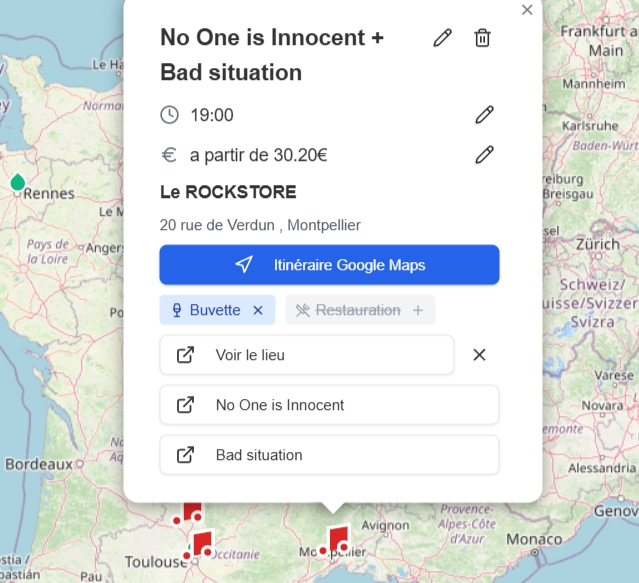Click the venue name 'Le ROCKSTORE'
This screenshot has width=639, height=583.
click(x=228, y=192)
